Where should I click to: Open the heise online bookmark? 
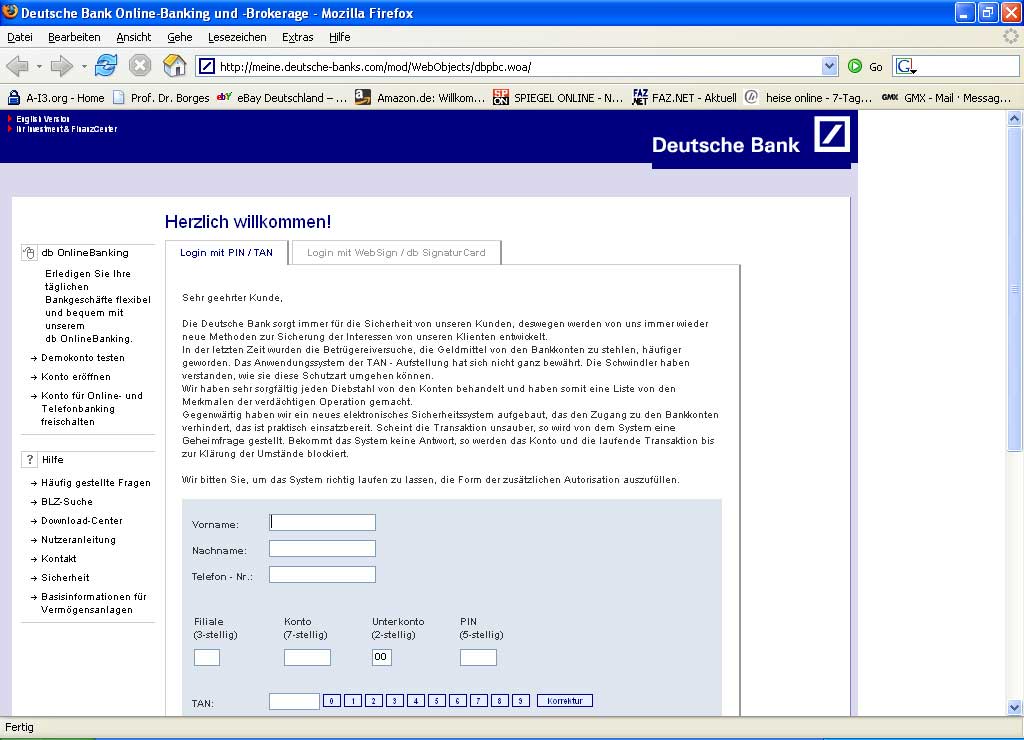(x=808, y=98)
